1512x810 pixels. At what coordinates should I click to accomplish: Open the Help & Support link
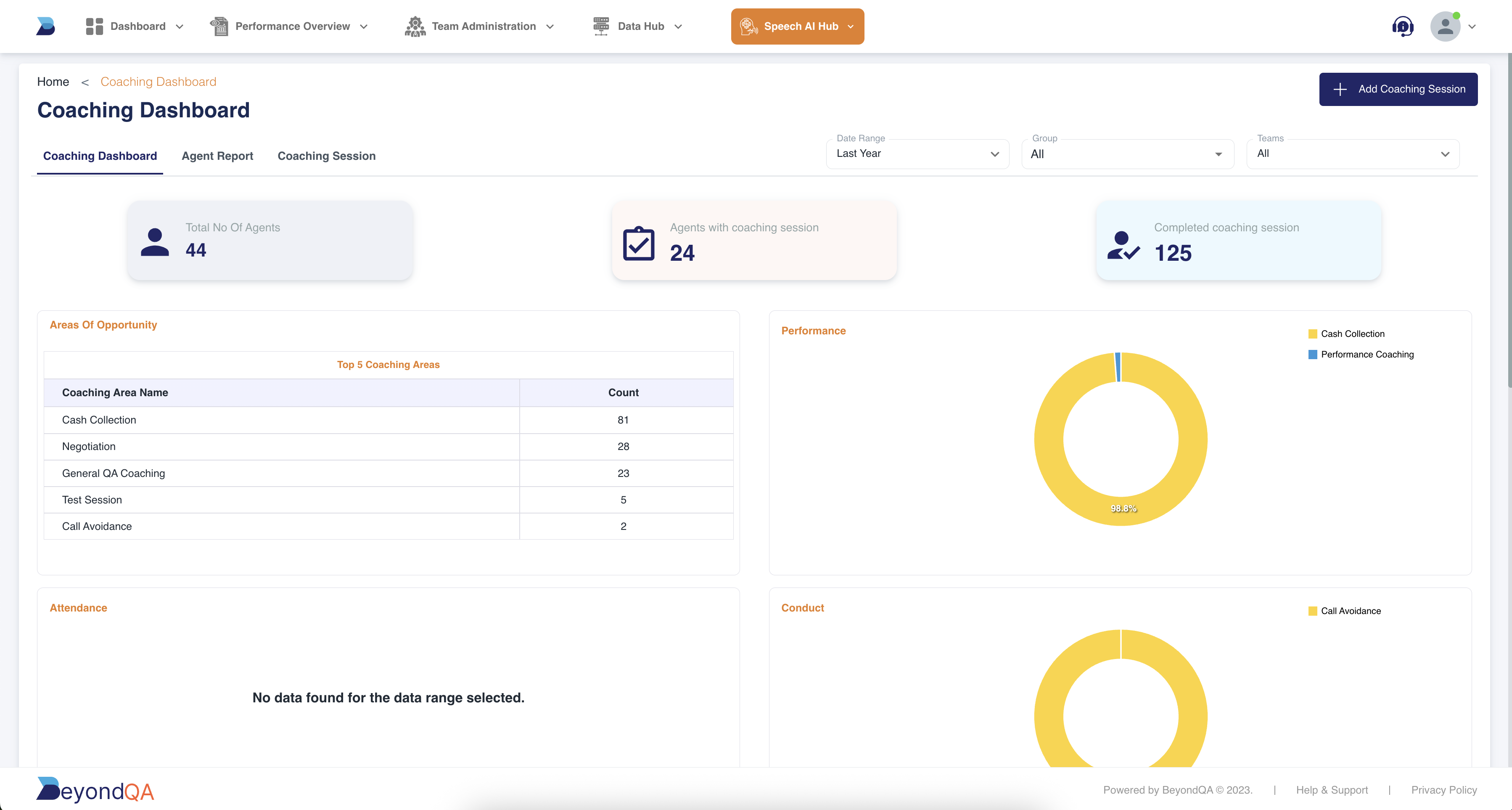point(1331,790)
